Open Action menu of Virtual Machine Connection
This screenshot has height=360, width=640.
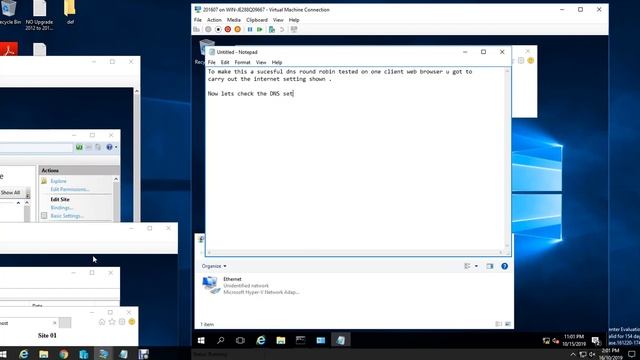214,20
